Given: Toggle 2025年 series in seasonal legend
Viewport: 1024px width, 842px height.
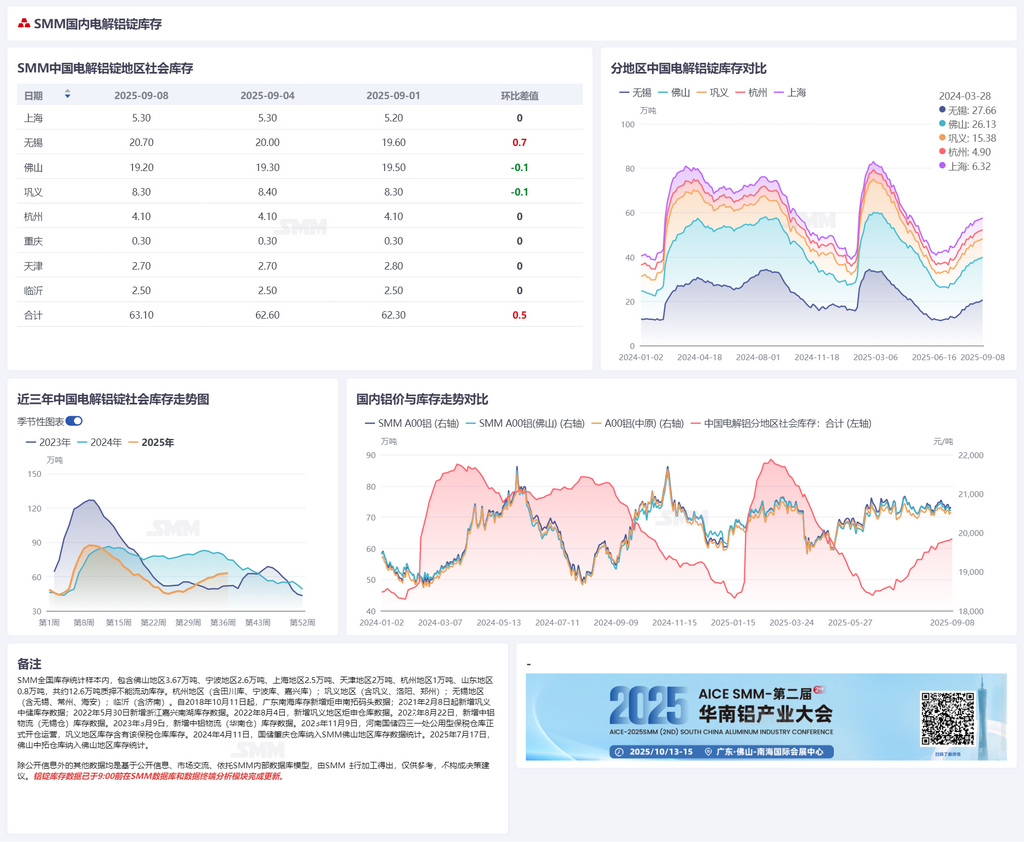Looking at the screenshot, I should (152, 442).
